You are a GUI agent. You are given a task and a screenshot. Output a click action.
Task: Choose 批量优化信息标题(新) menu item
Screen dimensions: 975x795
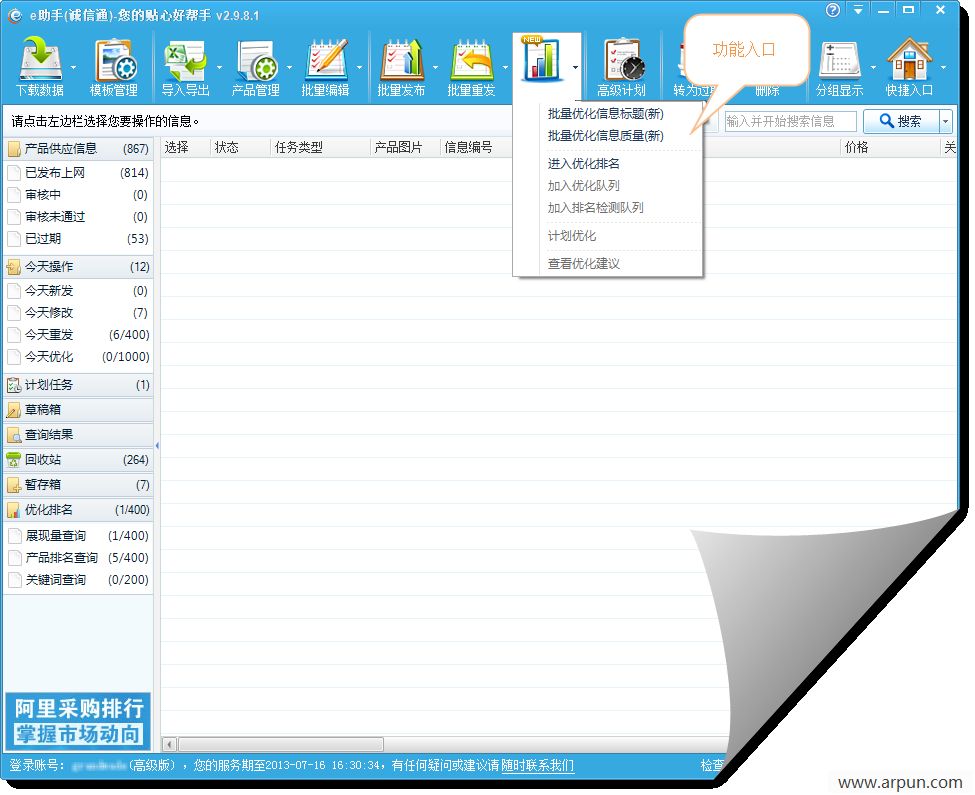pyautogui.click(x=606, y=114)
